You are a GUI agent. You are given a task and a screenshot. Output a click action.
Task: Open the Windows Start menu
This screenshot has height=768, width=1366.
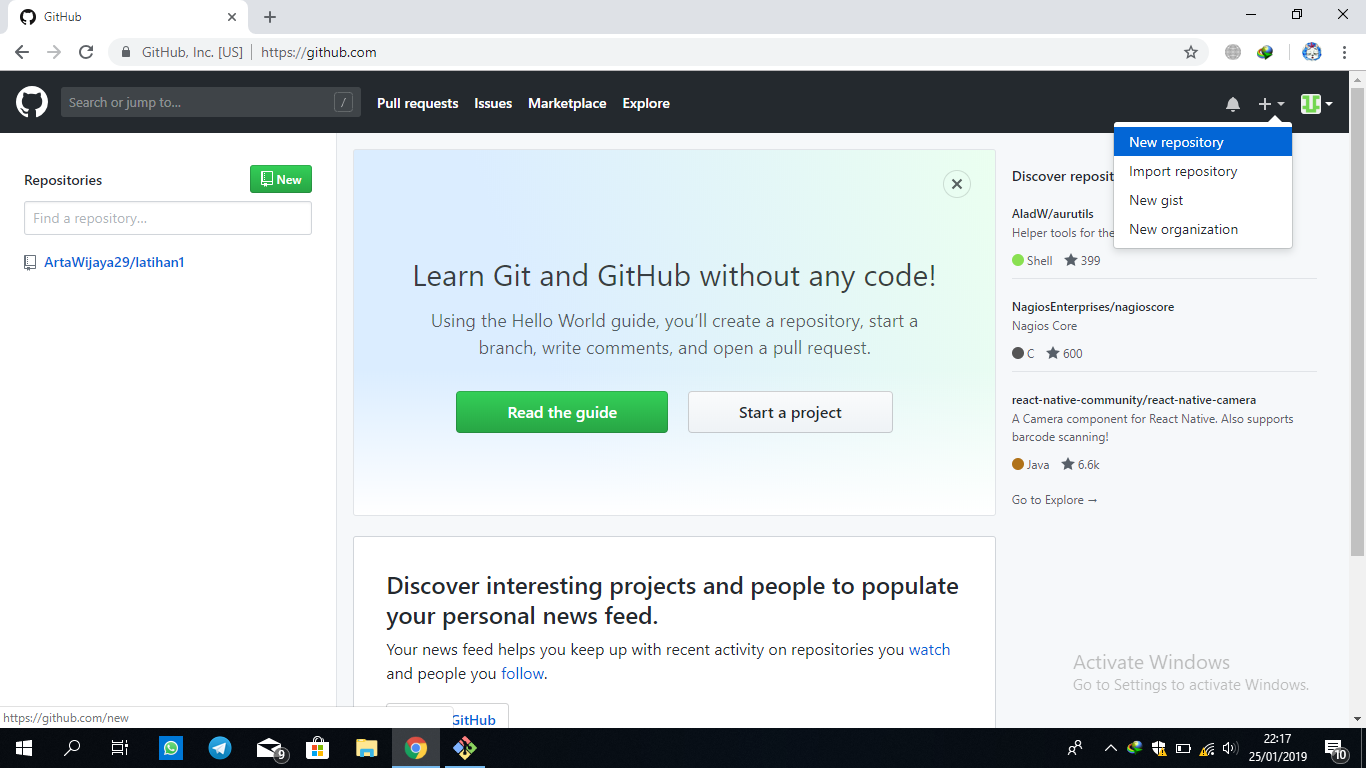point(23,748)
